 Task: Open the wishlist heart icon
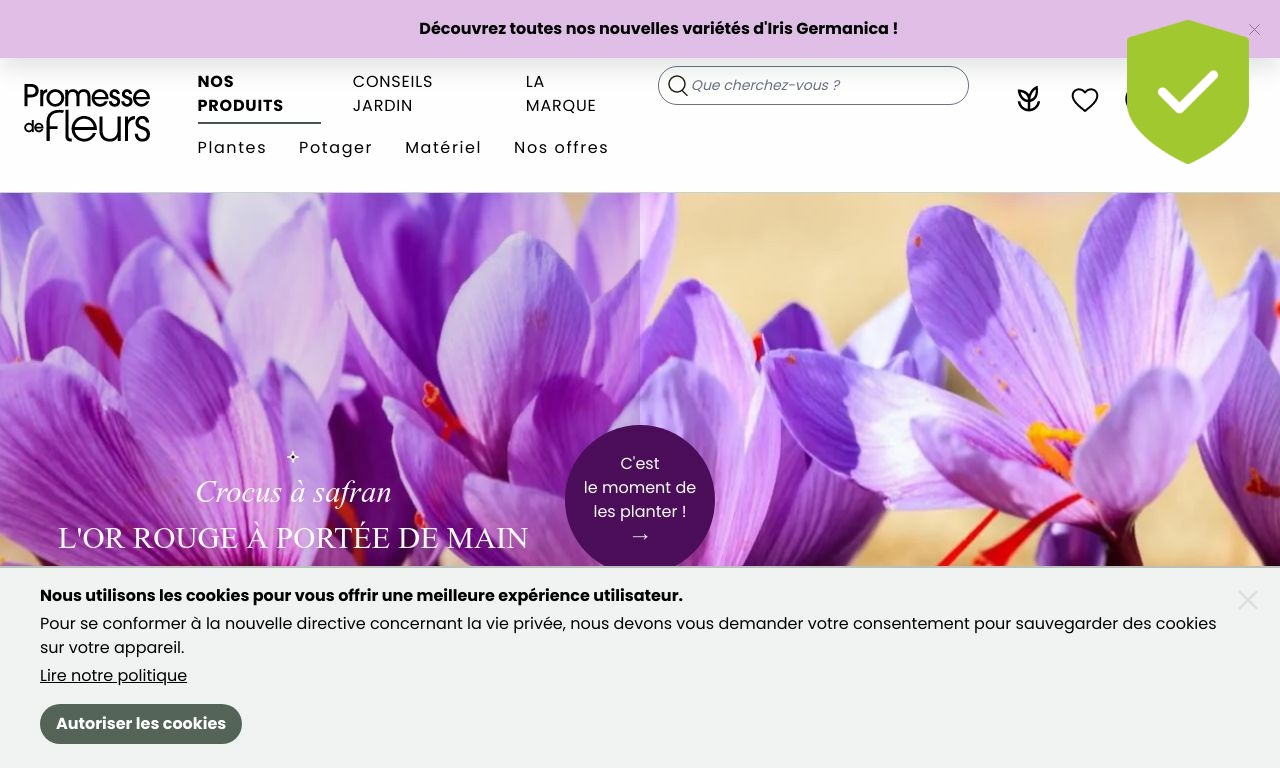(x=1085, y=100)
